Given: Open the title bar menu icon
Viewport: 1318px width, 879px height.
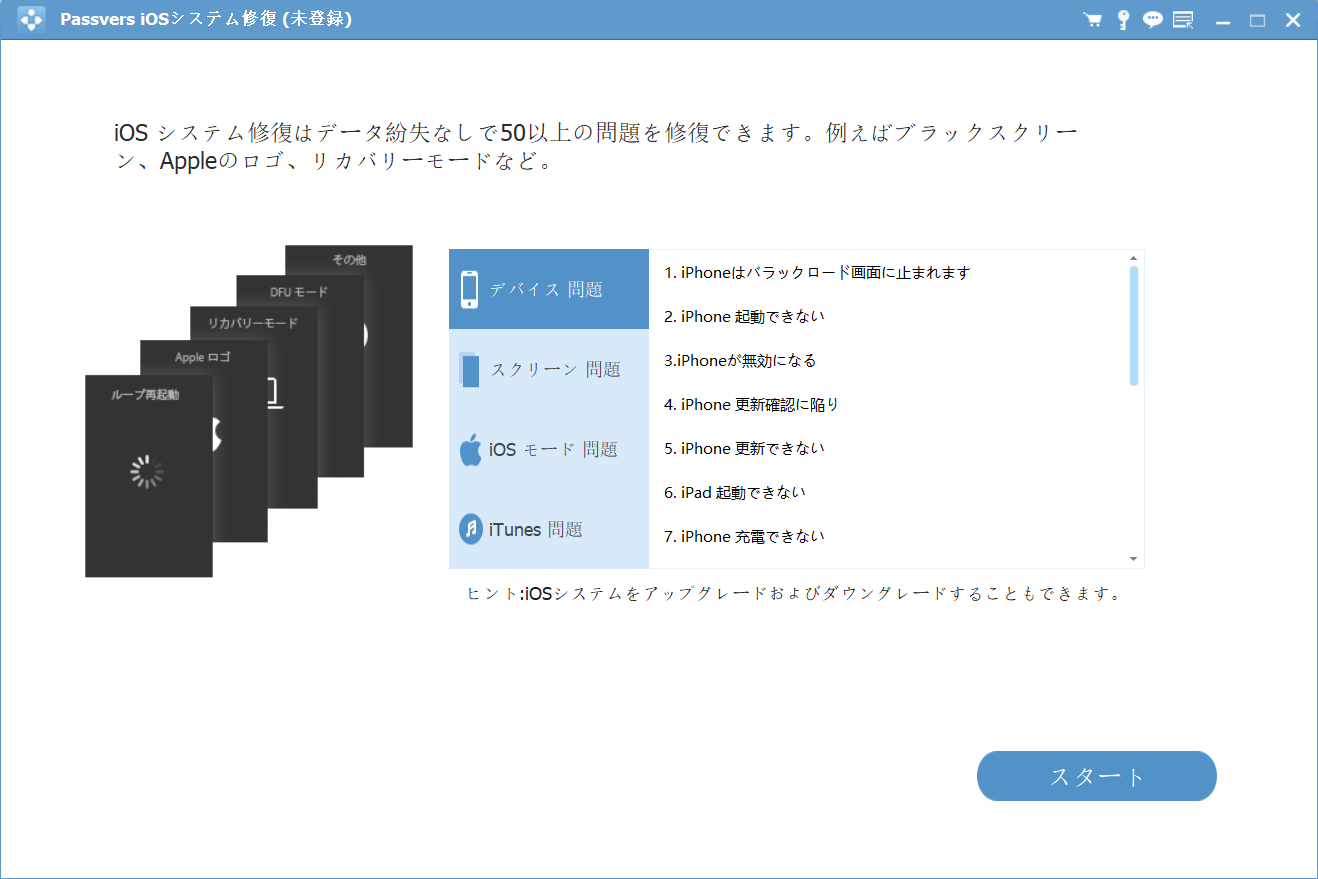Looking at the screenshot, I should 1184,20.
